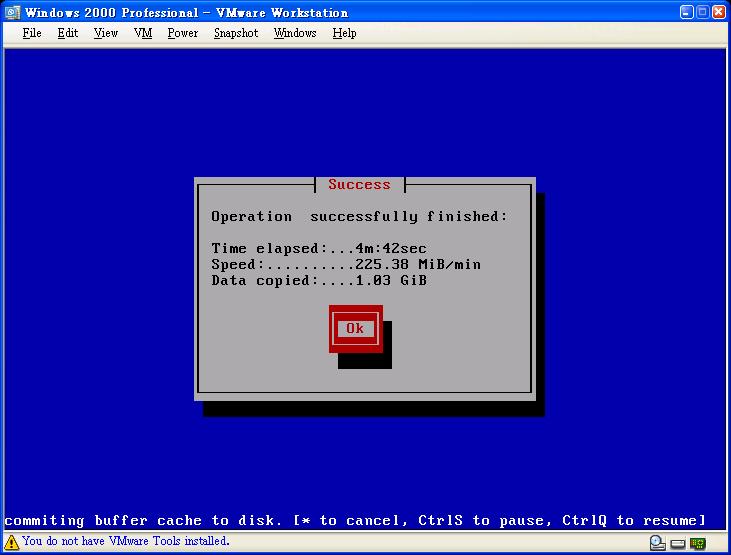Screen dimensions: 731x555
Task: Click the hard disk device status icon
Action: tap(678, 544)
